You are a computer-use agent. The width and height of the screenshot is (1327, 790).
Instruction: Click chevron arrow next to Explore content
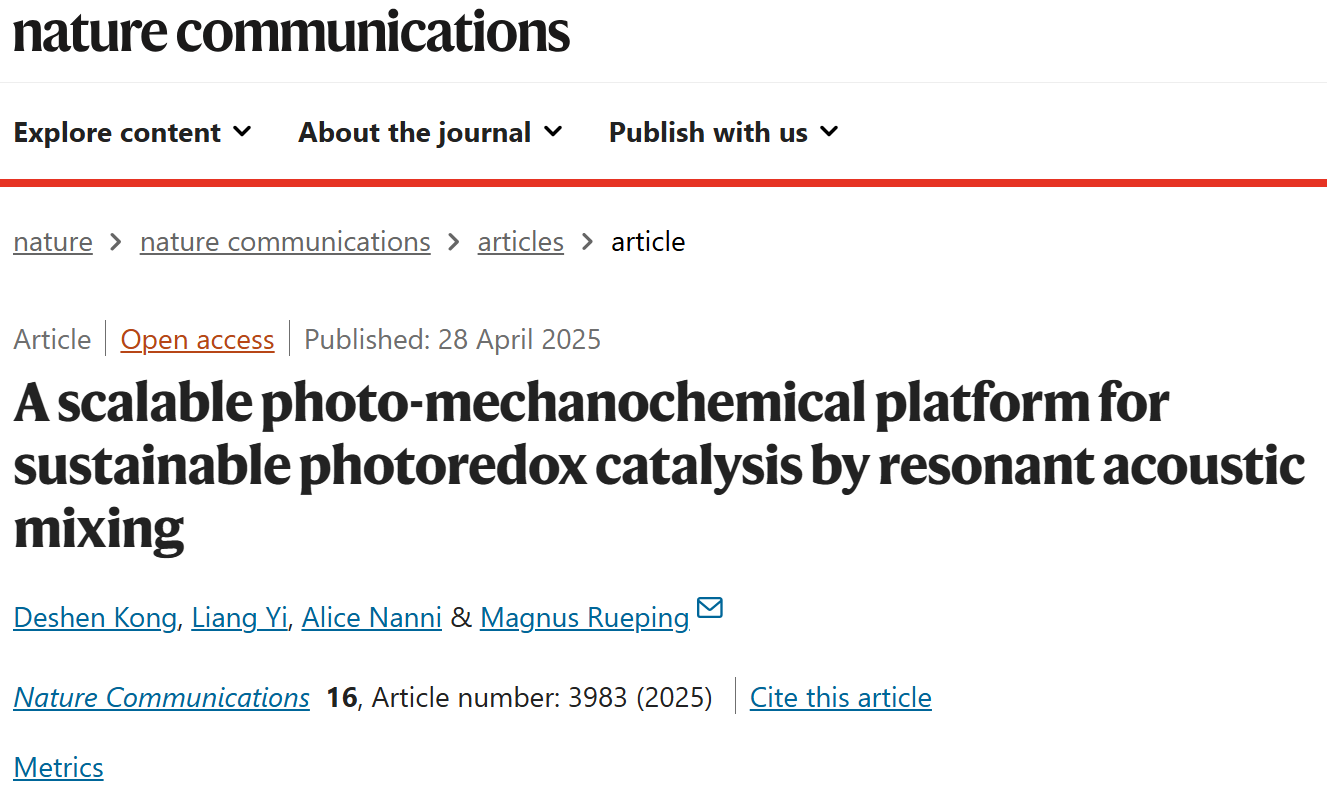pos(242,131)
